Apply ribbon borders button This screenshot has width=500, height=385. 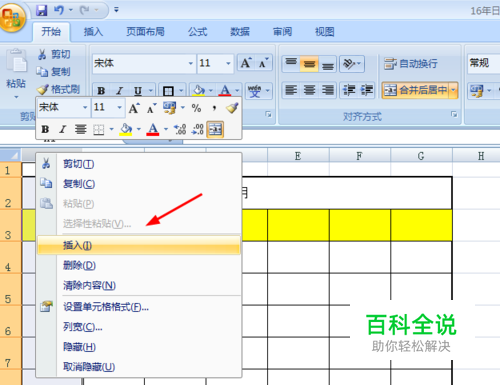coord(168,91)
